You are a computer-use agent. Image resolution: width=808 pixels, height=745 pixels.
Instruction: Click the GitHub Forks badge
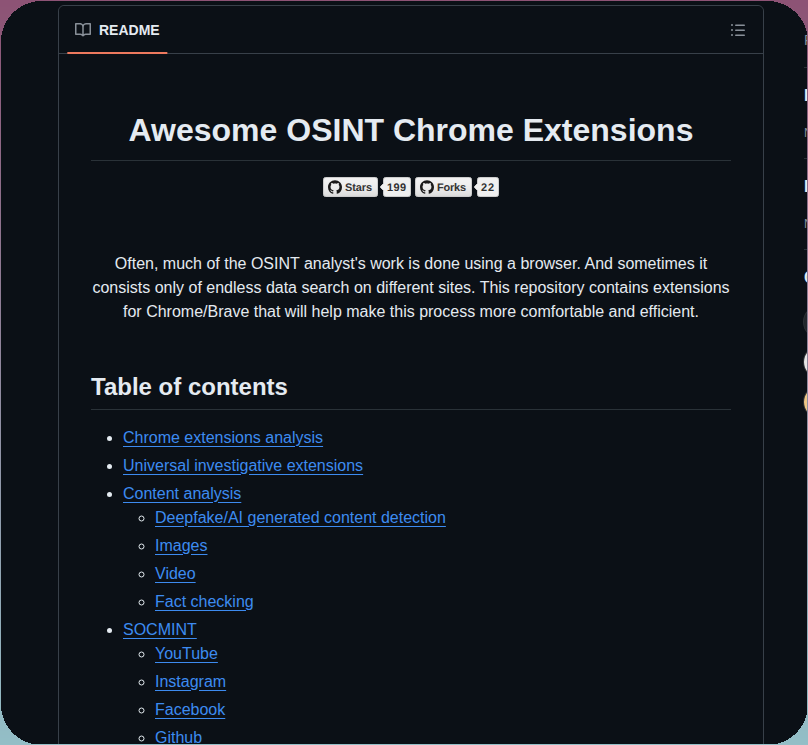point(443,188)
